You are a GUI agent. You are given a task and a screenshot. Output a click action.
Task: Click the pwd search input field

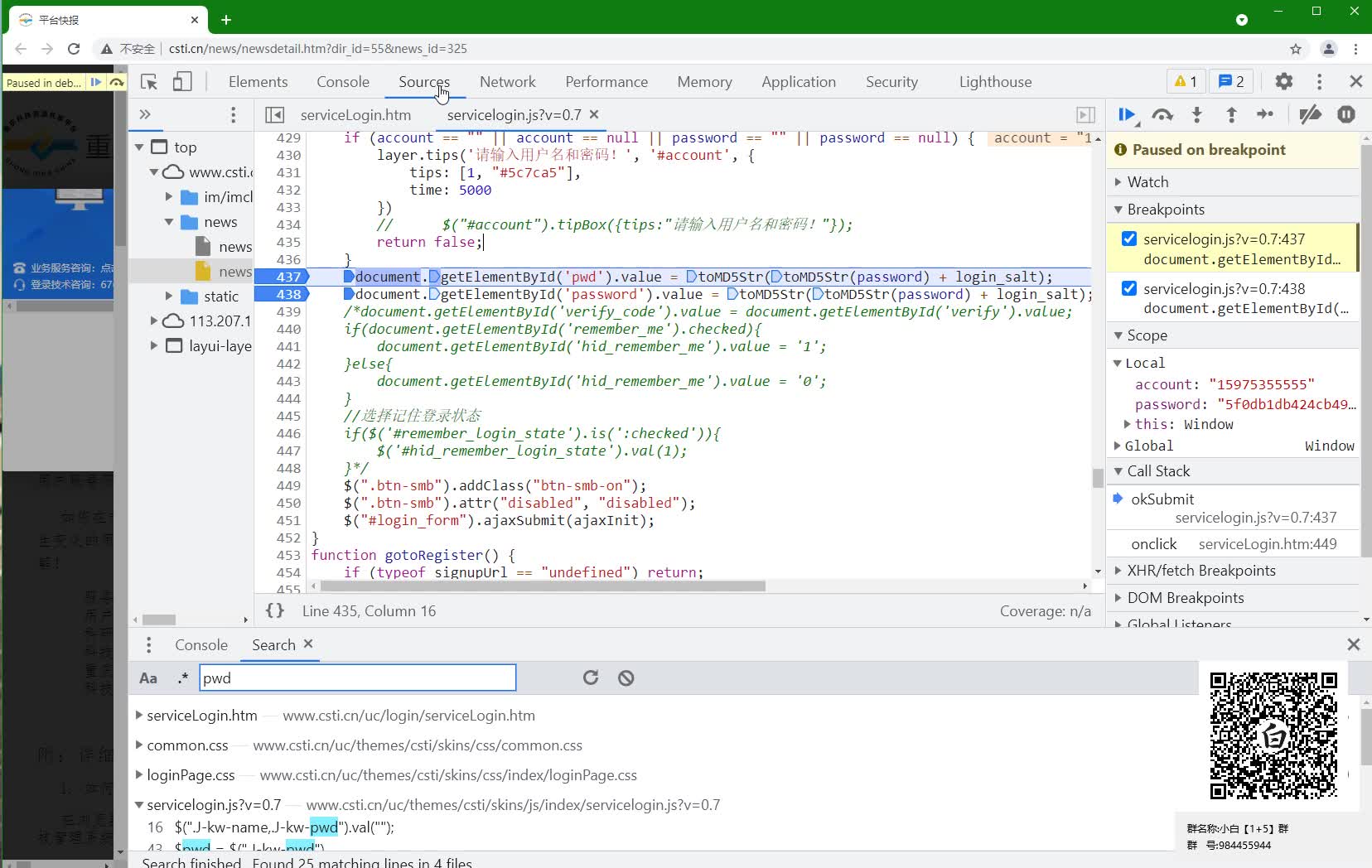(358, 678)
